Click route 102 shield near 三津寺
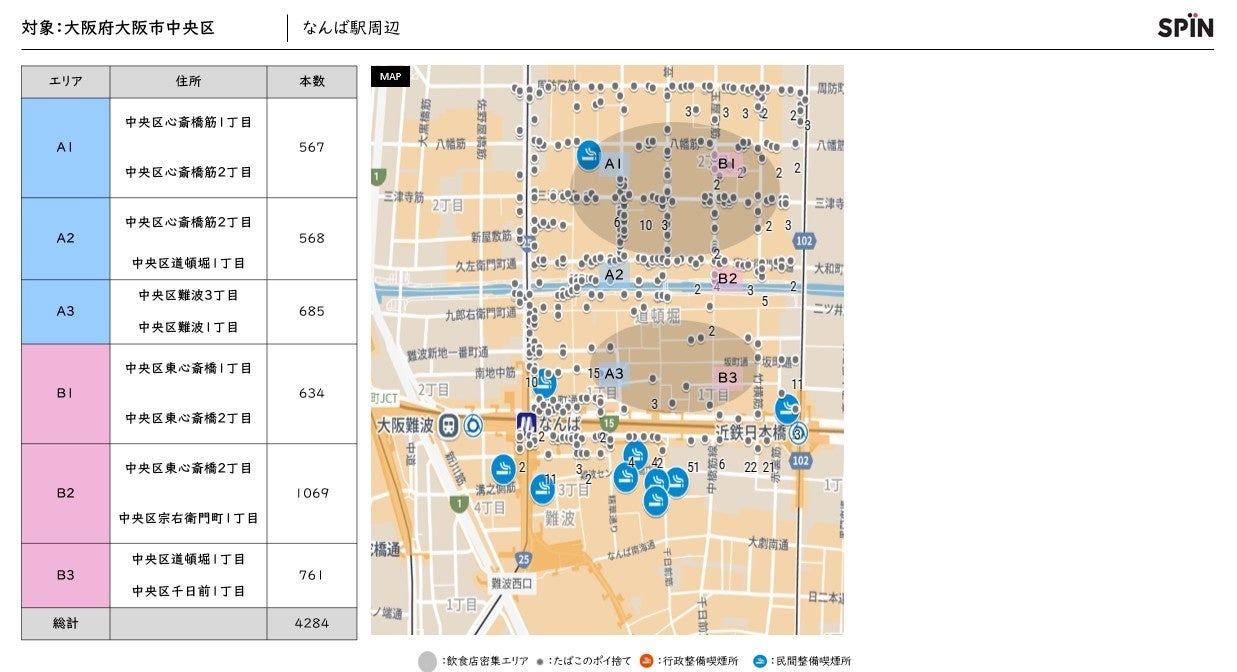 [x=804, y=241]
